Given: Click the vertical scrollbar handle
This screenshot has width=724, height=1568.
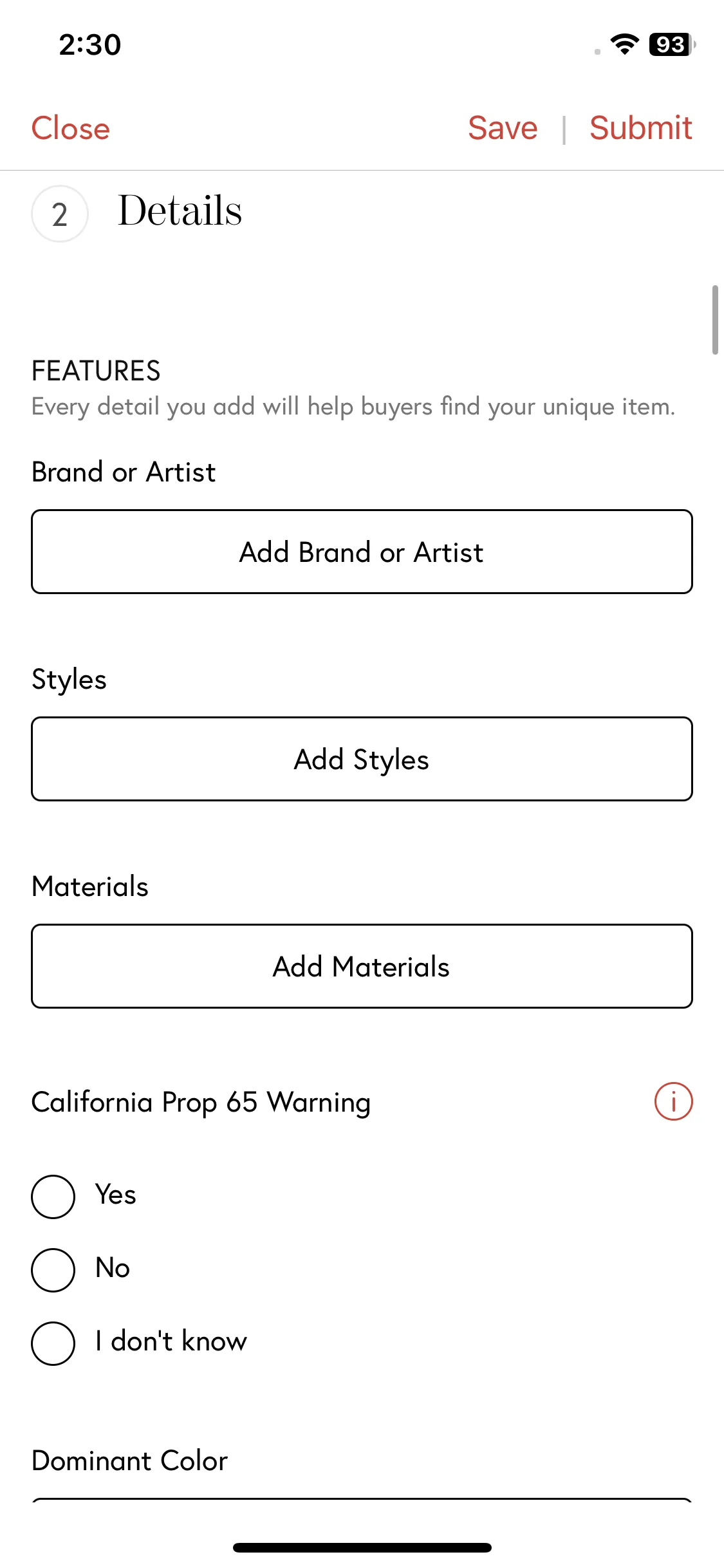Looking at the screenshot, I should coord(715,319).
